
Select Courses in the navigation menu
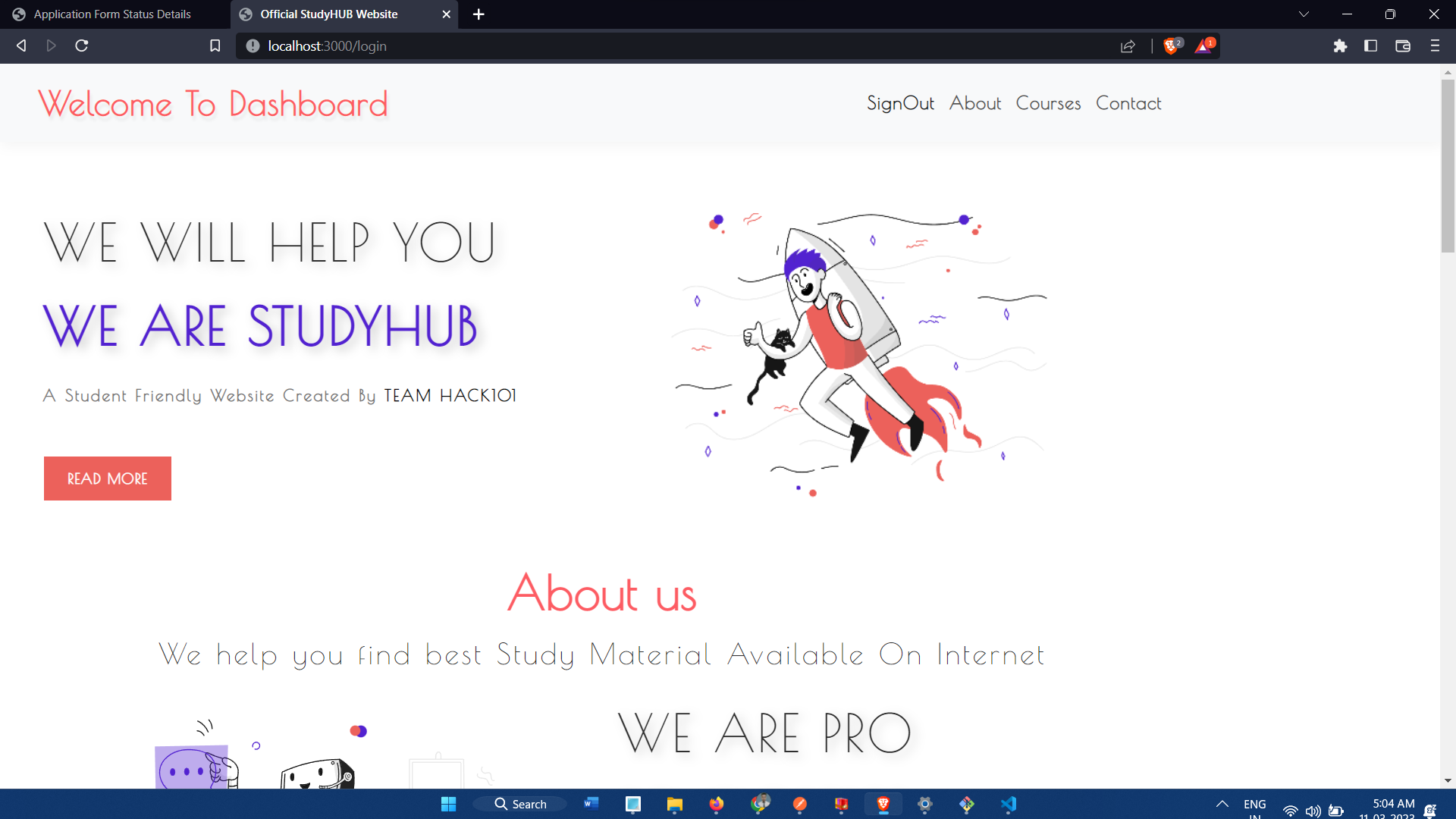pos(1048,104)
